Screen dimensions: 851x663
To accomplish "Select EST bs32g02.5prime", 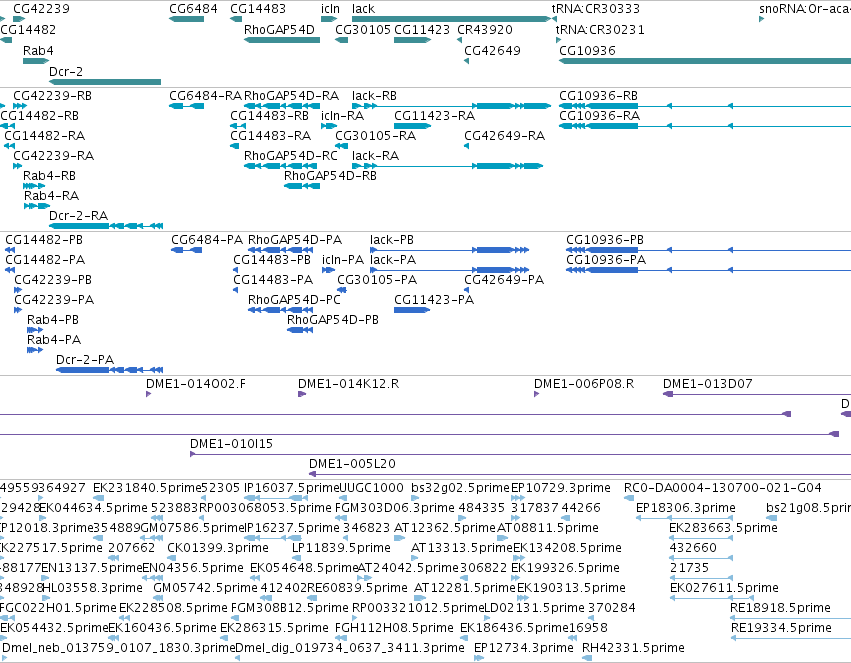I will tap(460, 488).
